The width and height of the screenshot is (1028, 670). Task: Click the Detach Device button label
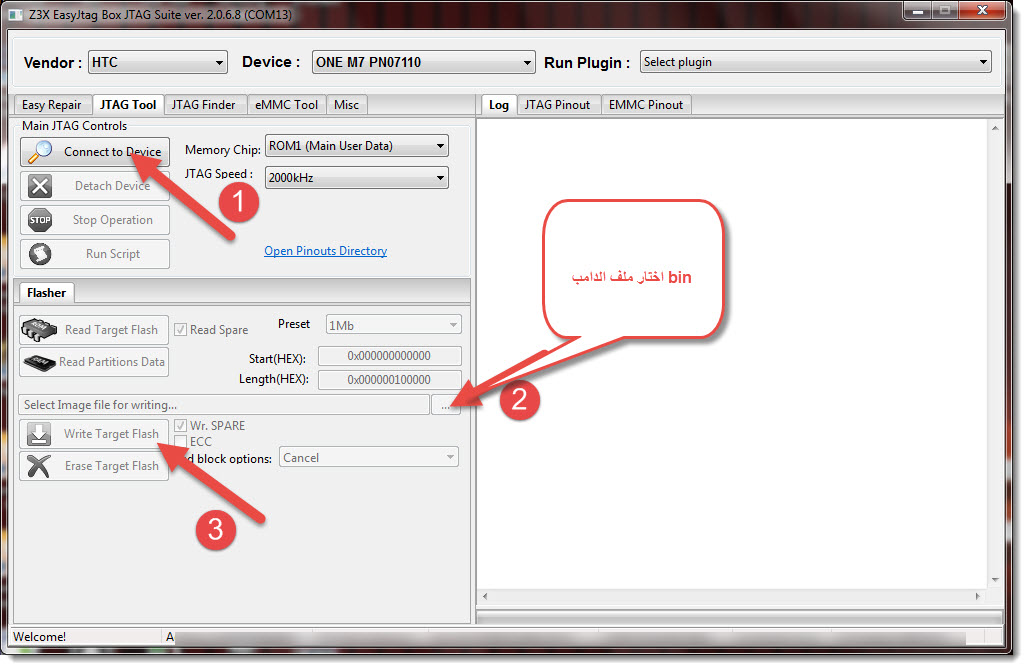tap(113, 186)
